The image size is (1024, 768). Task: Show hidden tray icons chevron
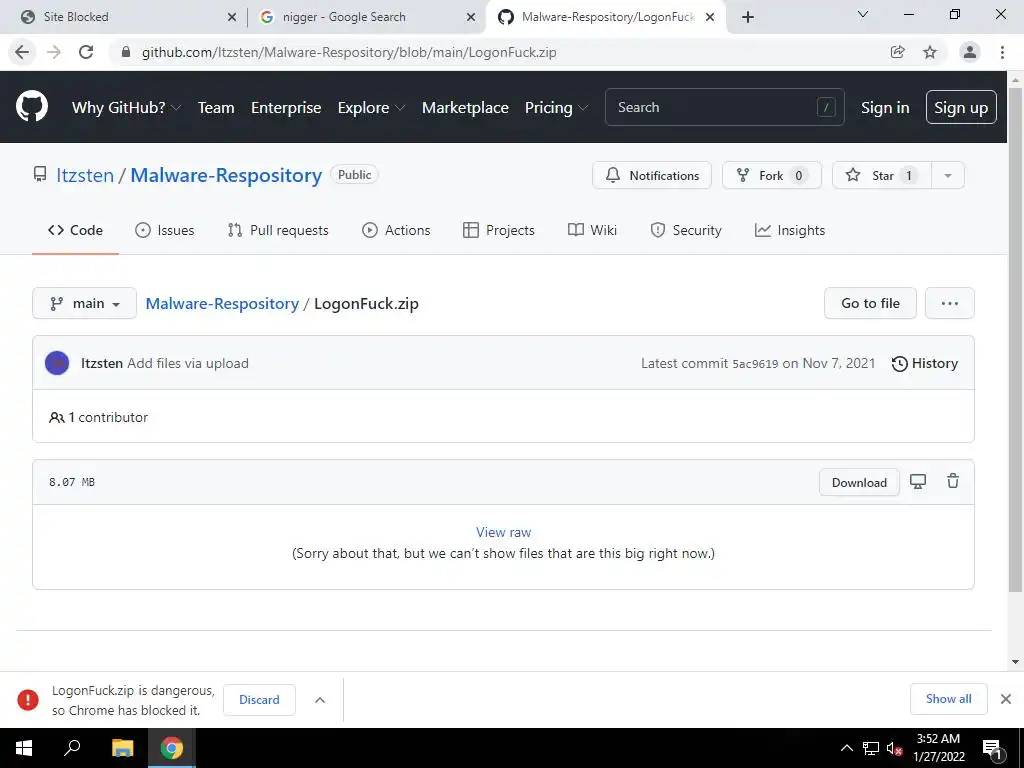pos(846,748)
